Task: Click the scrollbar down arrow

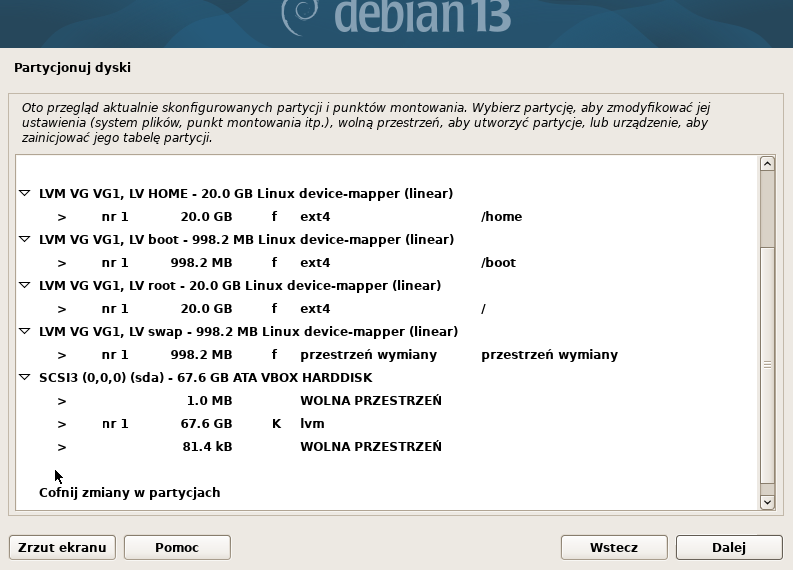Action: coord(767,501)
